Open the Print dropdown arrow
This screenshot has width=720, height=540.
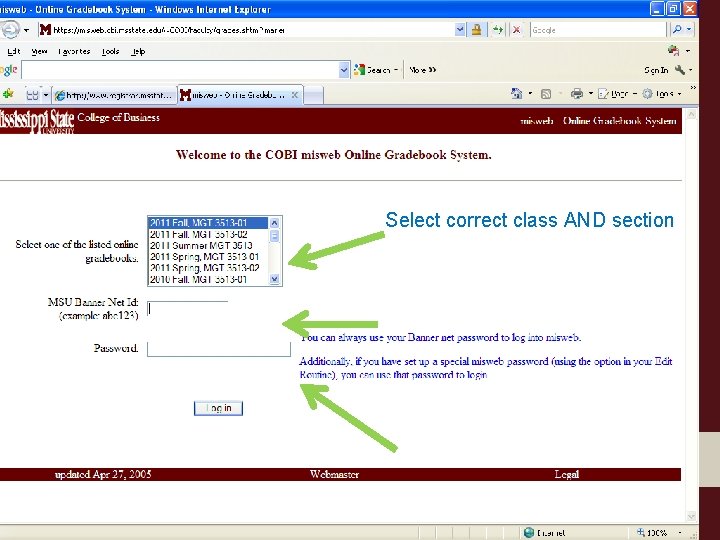(x=591, y=94)
